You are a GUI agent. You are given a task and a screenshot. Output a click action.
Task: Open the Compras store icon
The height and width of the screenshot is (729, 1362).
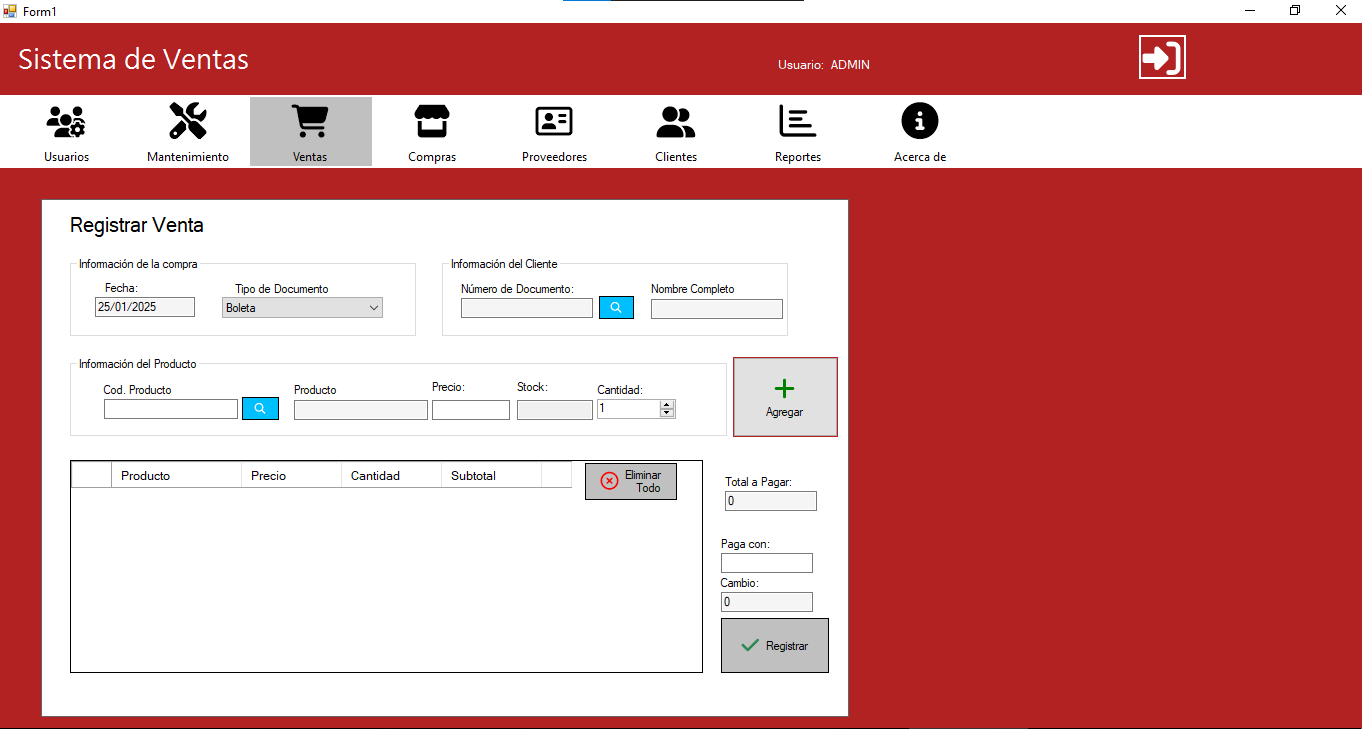coord(432,122)
